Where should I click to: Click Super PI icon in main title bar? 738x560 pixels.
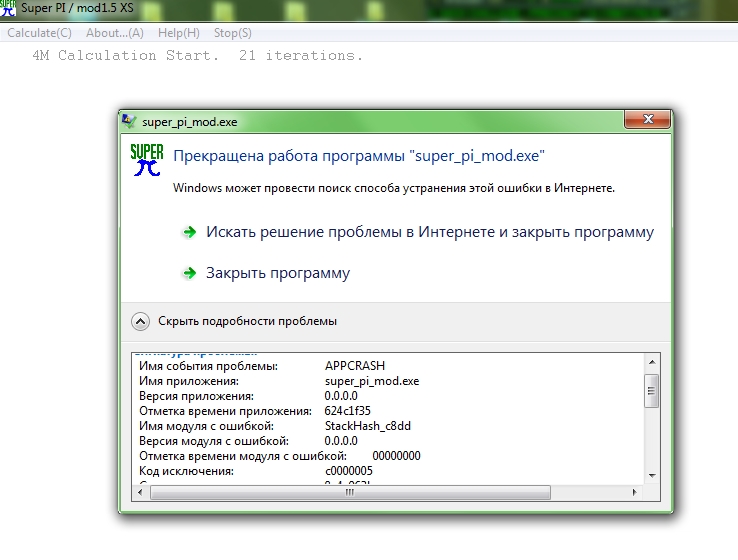click(8, 8)
